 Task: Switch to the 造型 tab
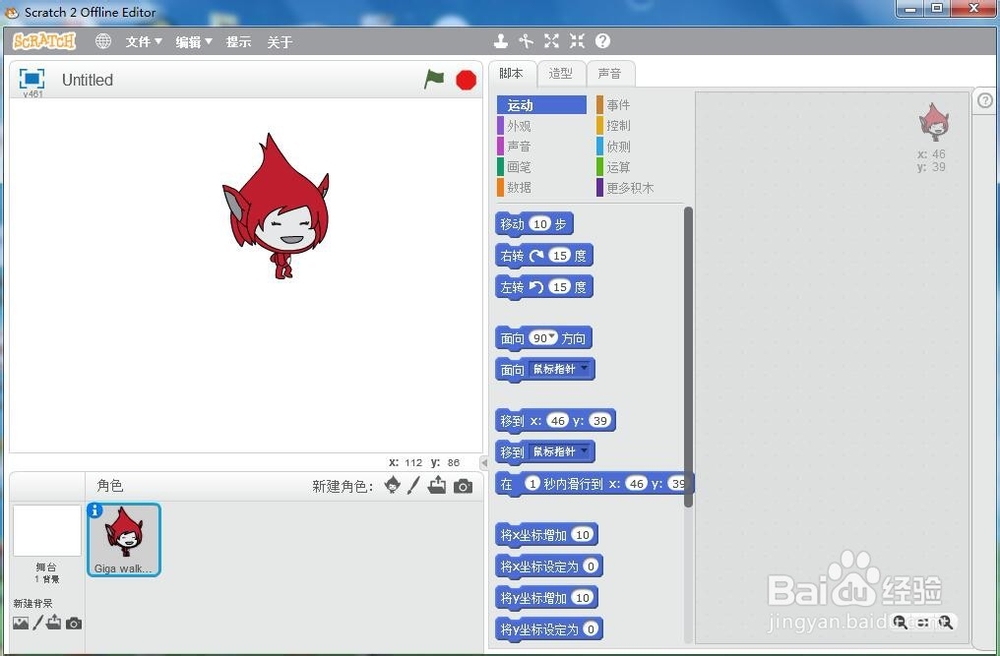(561, 73)
